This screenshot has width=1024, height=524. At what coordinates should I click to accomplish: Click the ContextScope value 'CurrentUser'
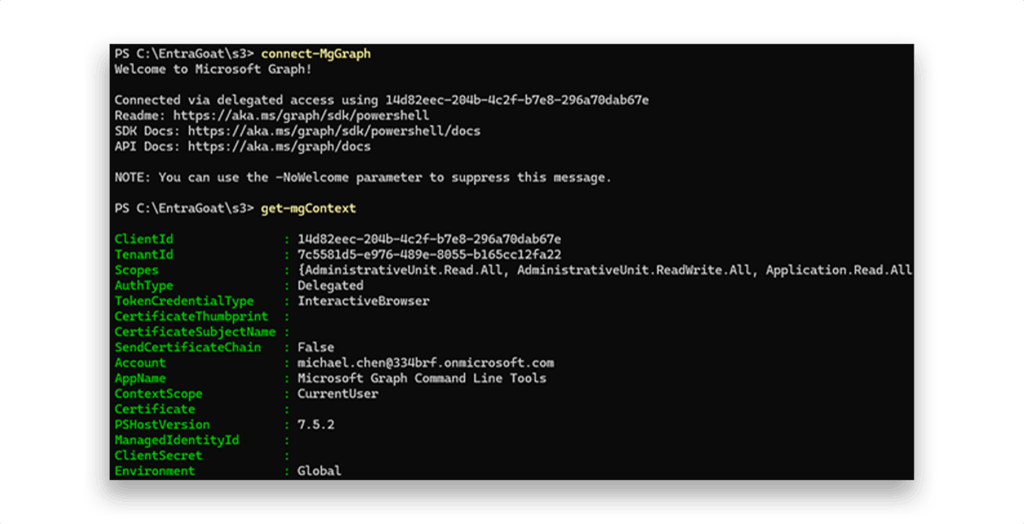[x=337, y=394]
